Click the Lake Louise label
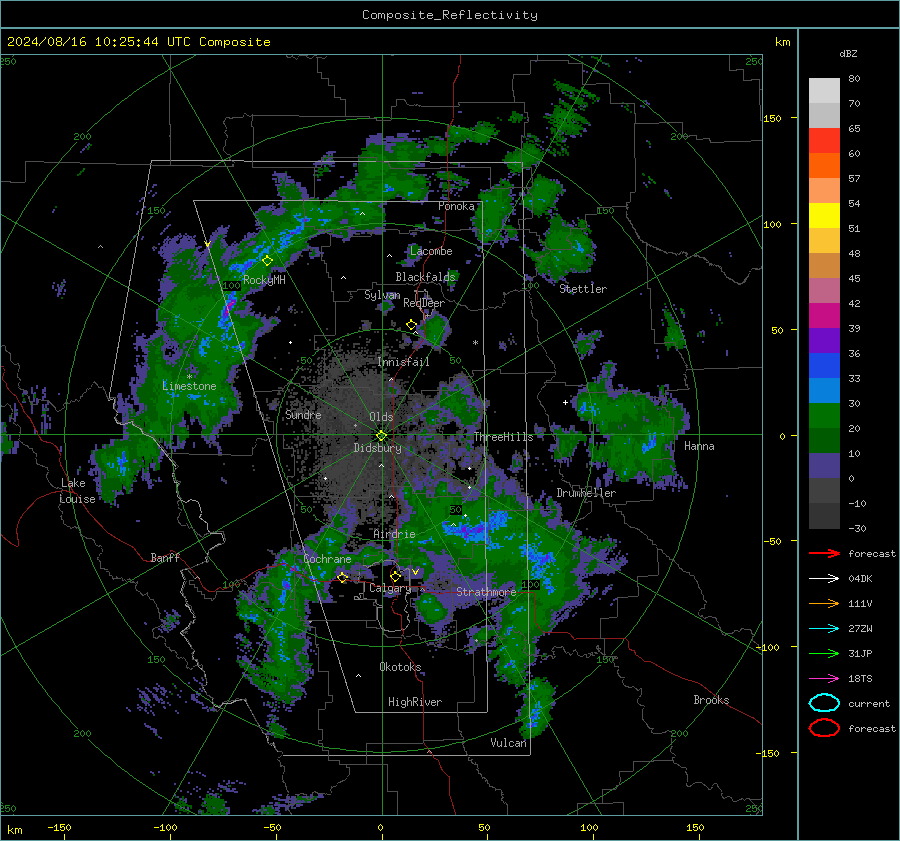Image resolution: width=900 pixels, height=841 pixels. 78,491
